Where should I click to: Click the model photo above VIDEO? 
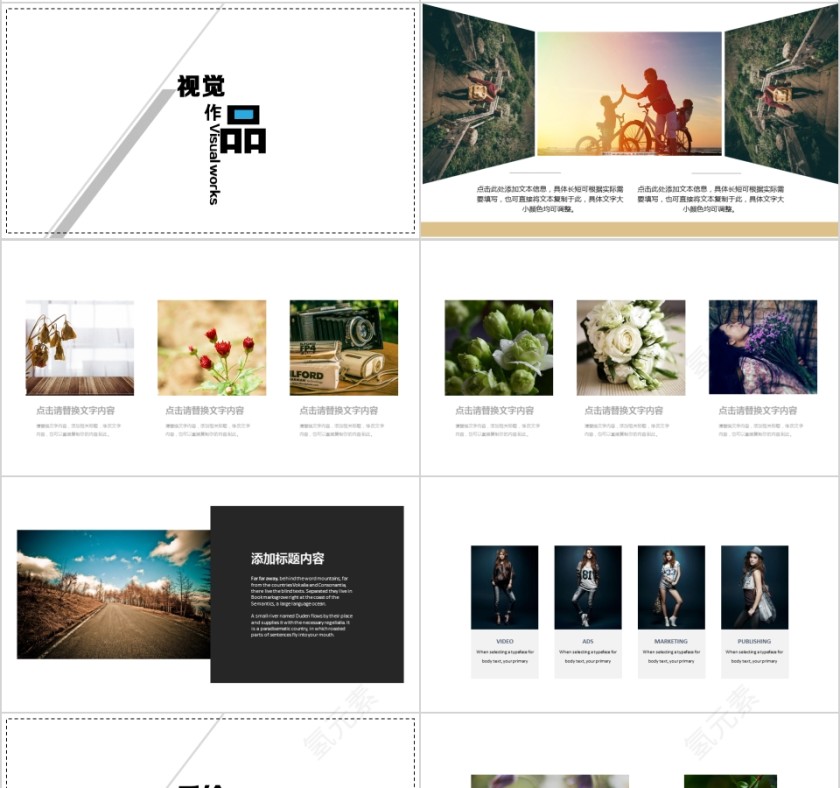point(504,587)
